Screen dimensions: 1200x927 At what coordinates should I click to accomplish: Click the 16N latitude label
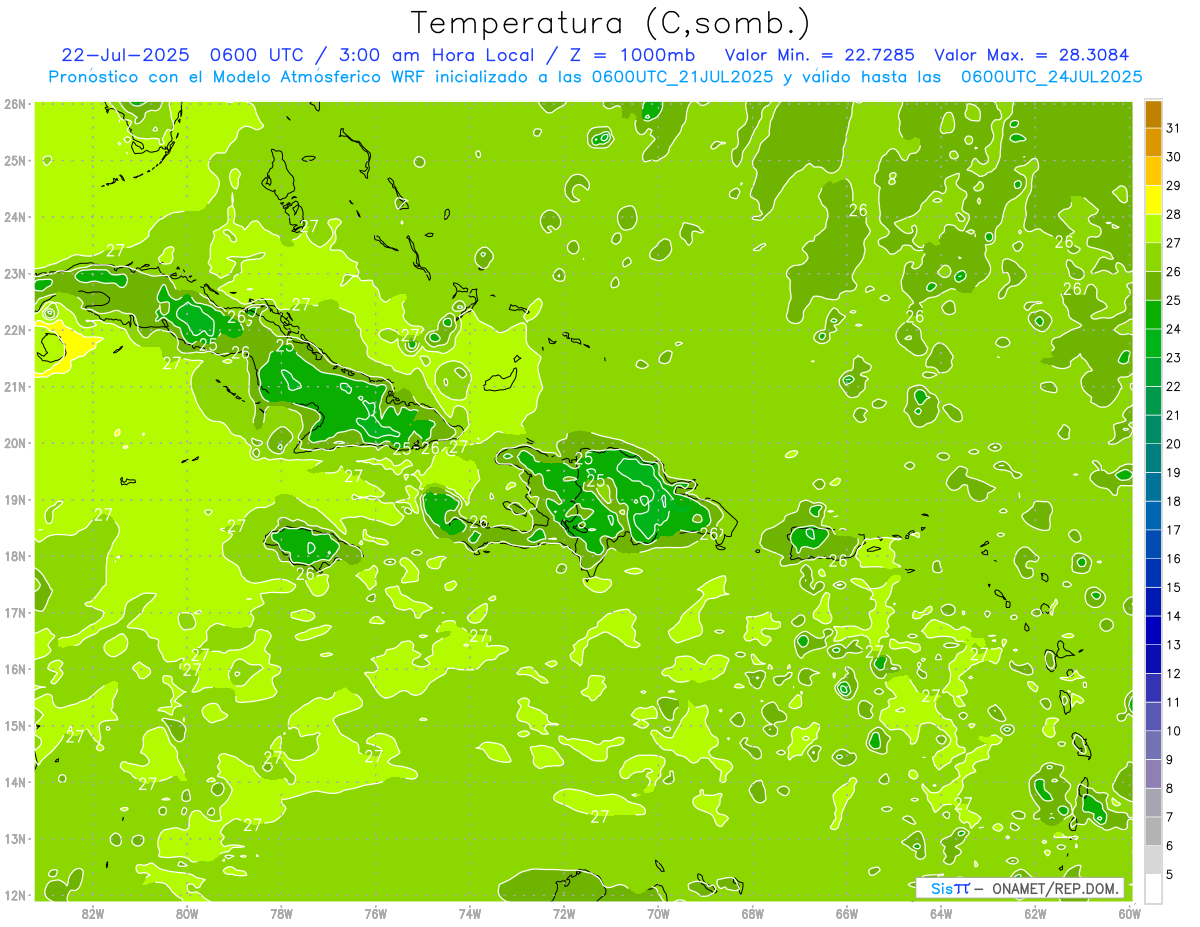click(x=15, y=669)
